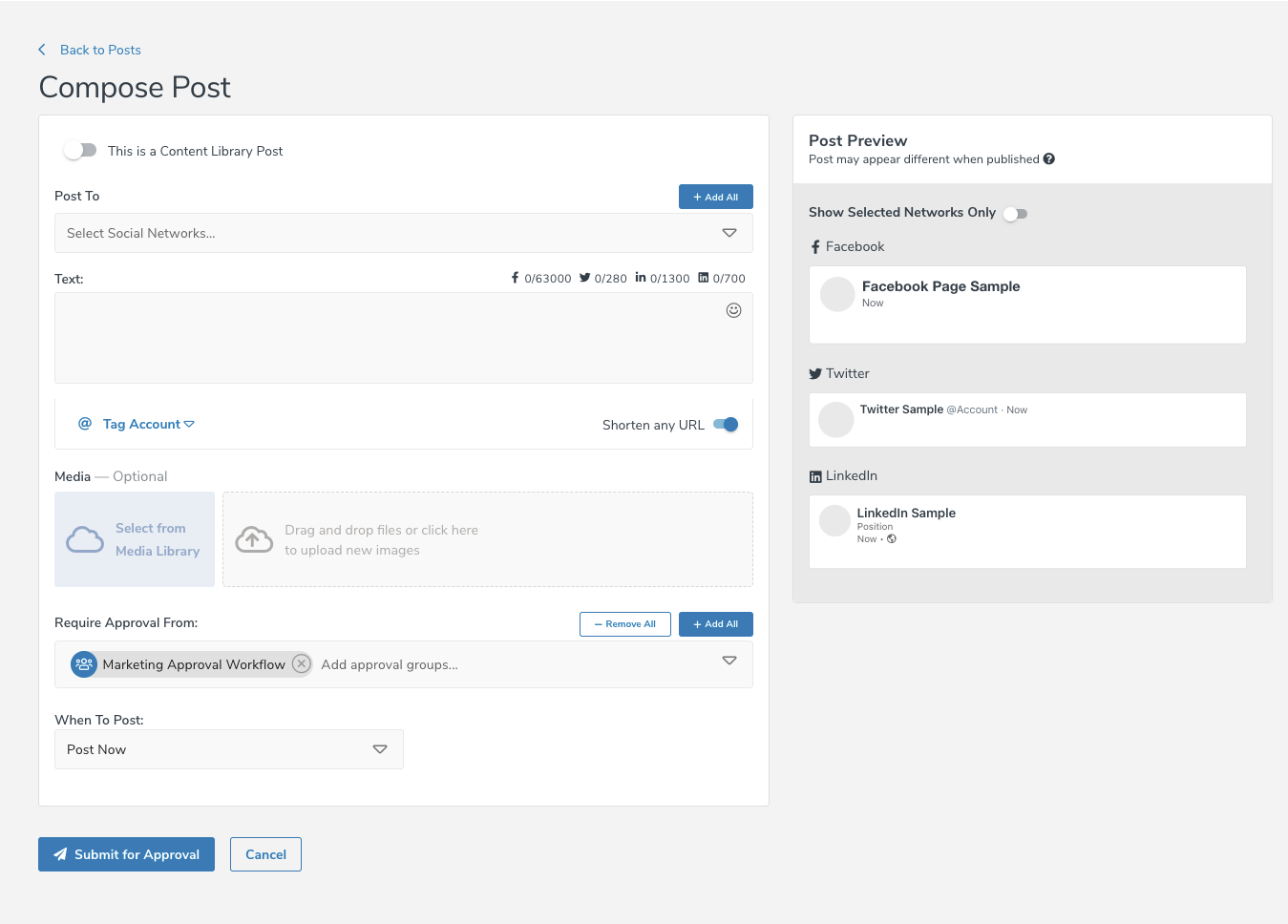
Task: Click Remove All approval groups
Action: click(625, 624)
